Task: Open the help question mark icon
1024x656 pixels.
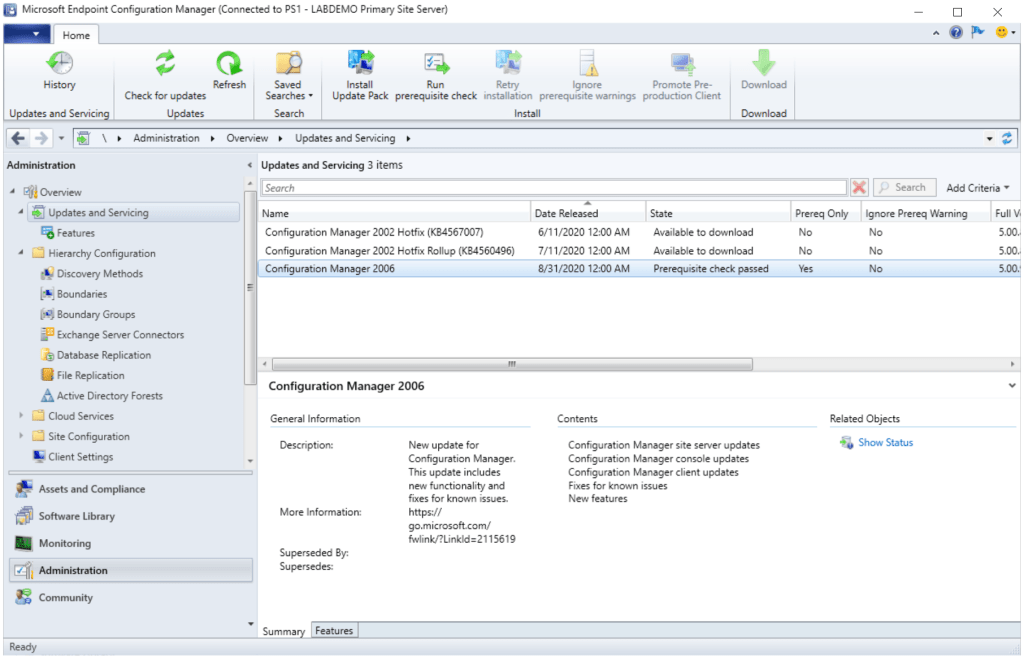Action: (x=956, y=33)
